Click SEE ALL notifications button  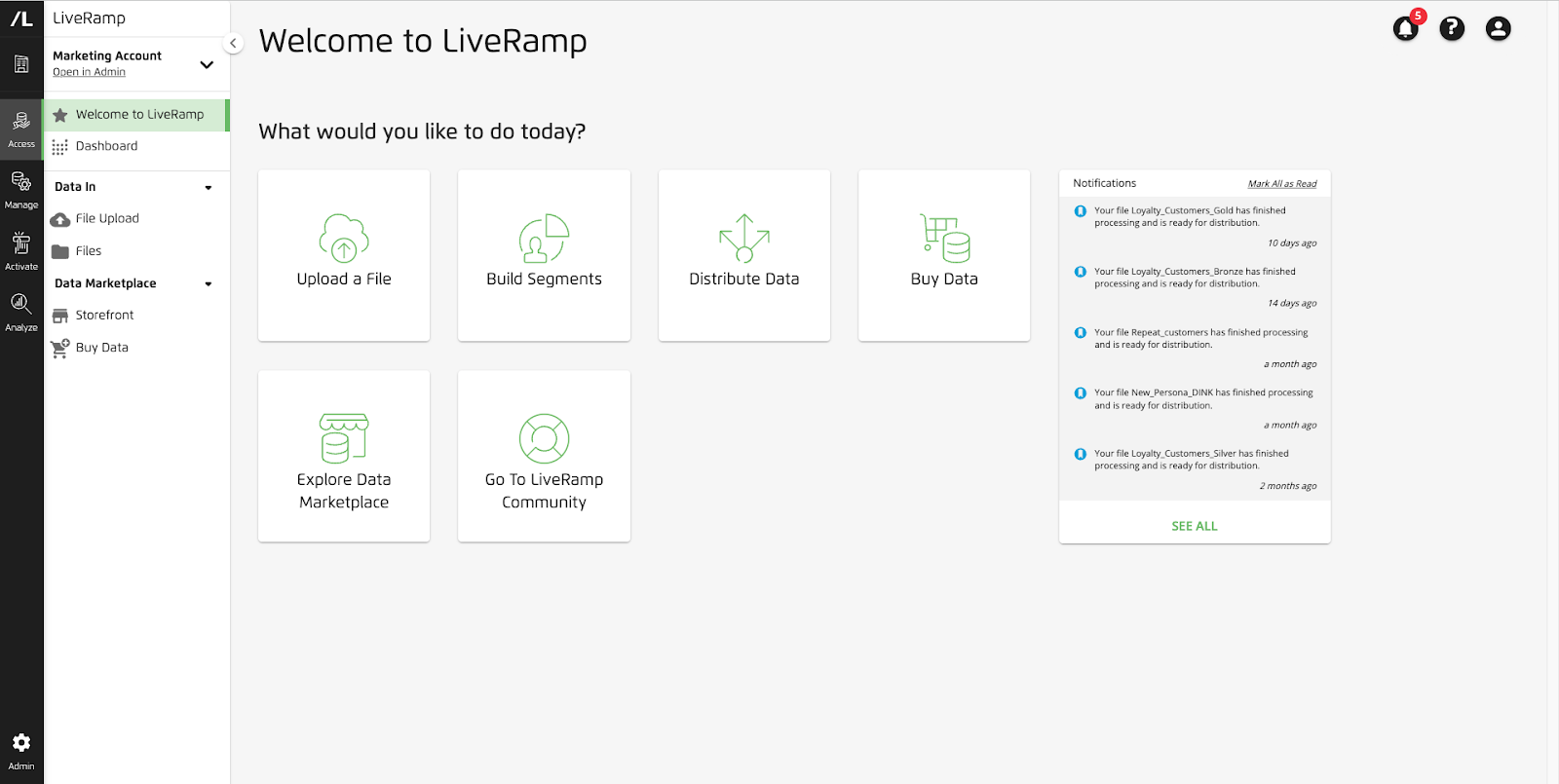pyautogui.click(x=1195, y=526)
